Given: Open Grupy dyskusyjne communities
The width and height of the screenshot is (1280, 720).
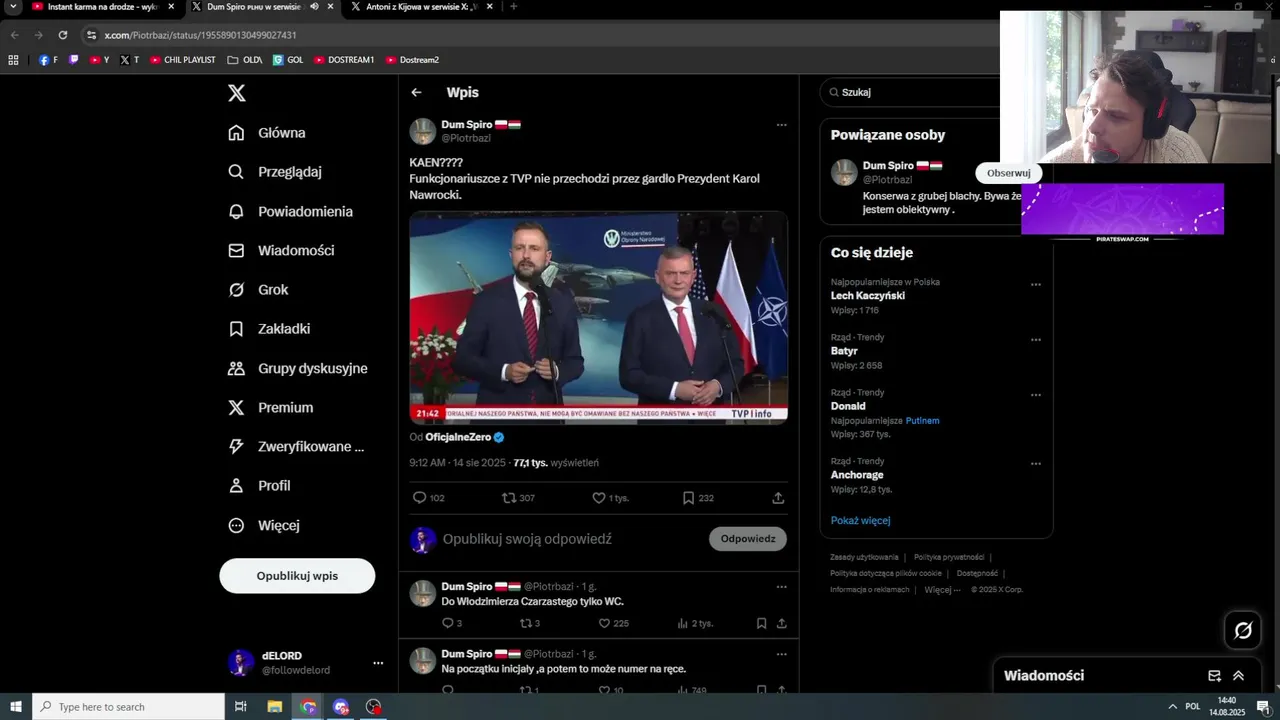Looking at the screenshot, I should pos(298,369).
